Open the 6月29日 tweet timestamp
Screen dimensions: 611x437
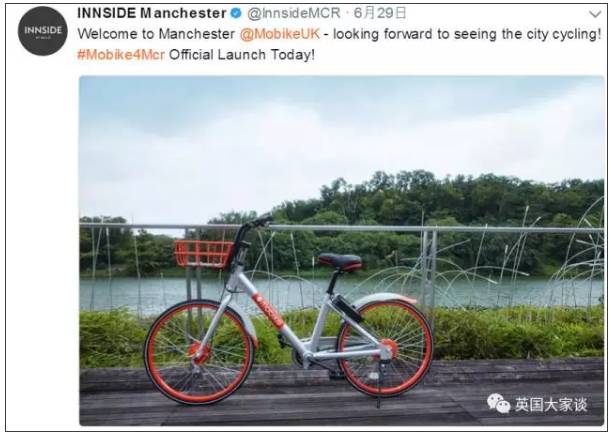coord(380,13)
